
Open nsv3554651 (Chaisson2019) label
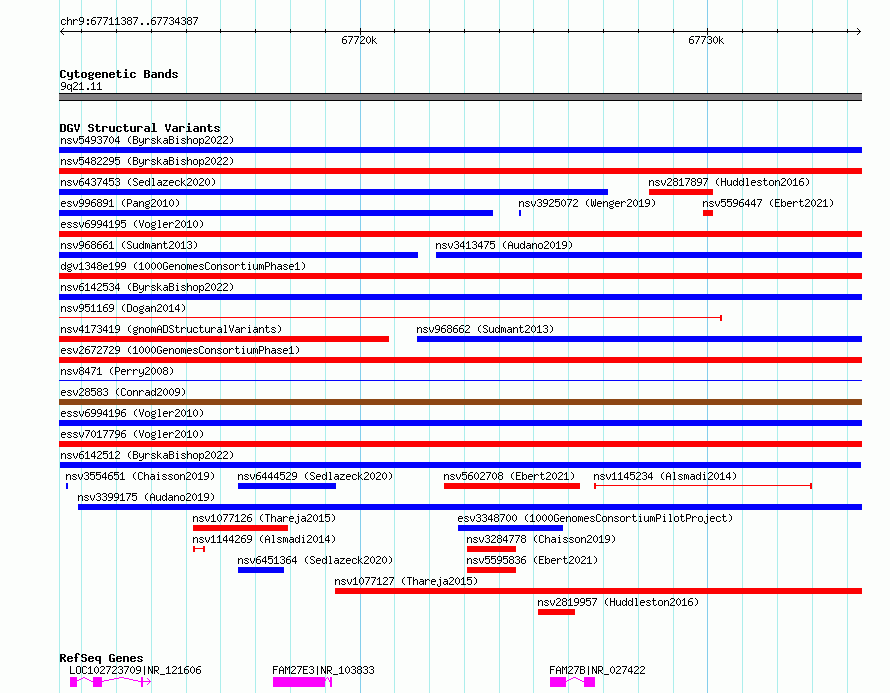pos(140,476)
